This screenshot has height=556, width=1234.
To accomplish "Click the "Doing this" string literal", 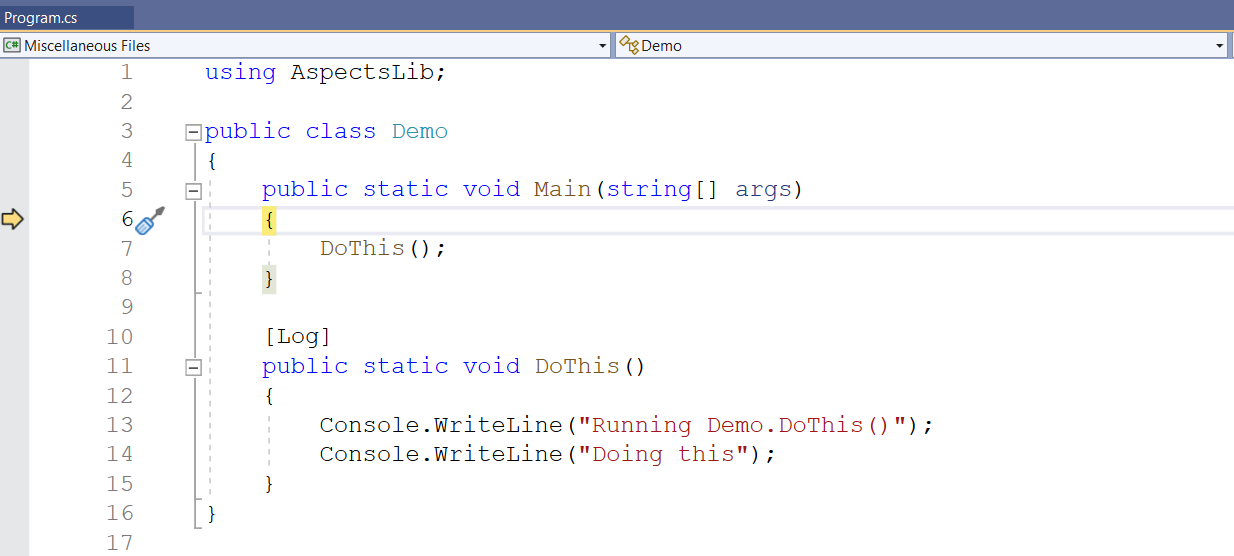I will pos(663,455).
